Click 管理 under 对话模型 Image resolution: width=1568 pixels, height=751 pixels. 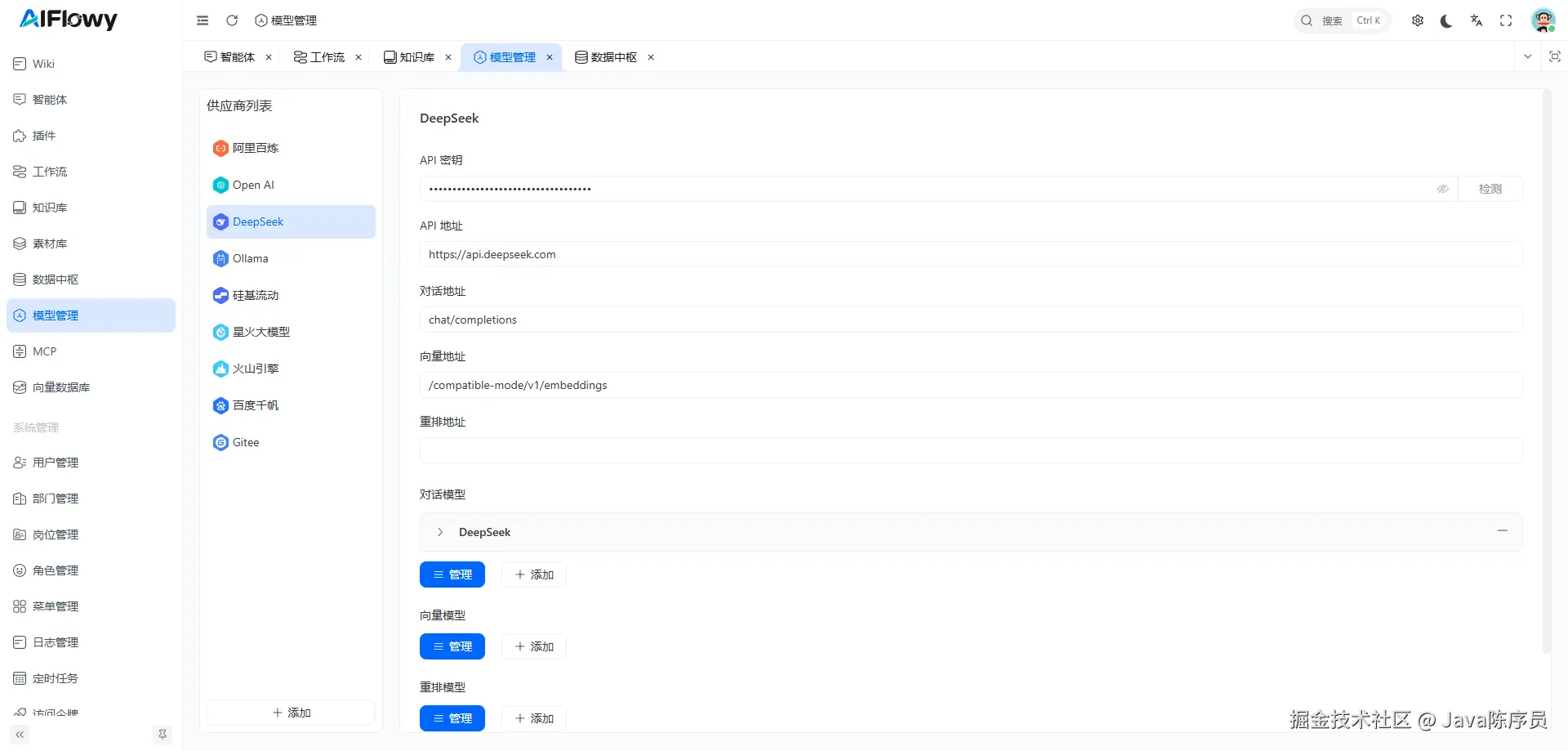point(452,574)
